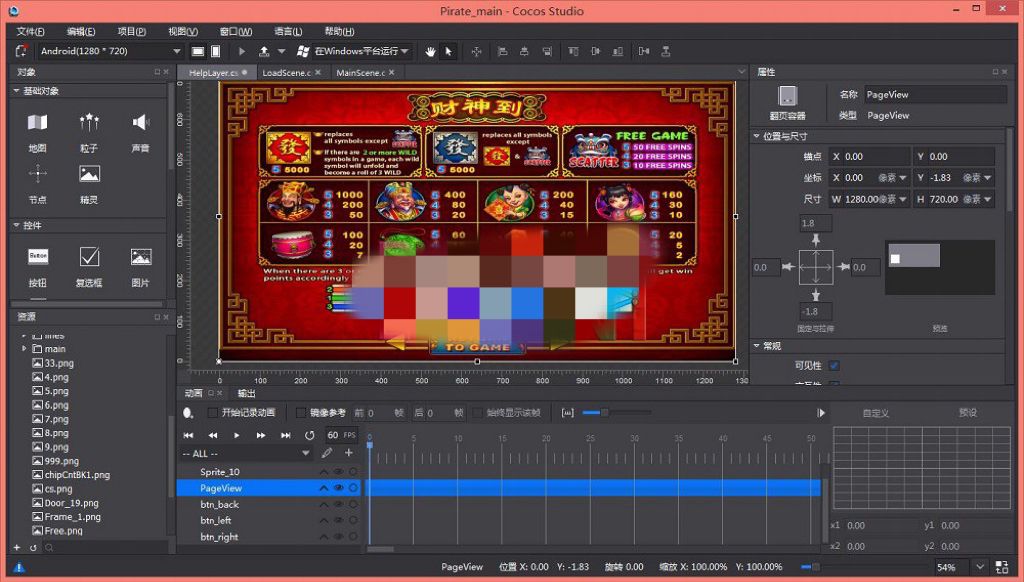Click the bracket icon left of timeline slider

pyautogui.click(x=568, y=413)
